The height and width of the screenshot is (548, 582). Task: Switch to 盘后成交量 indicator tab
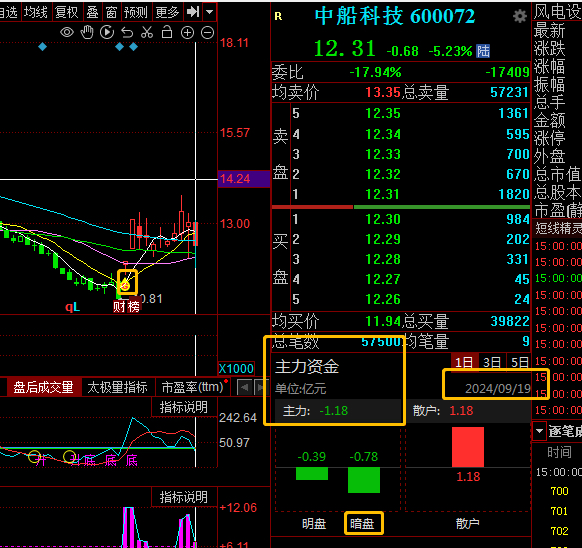43,387
